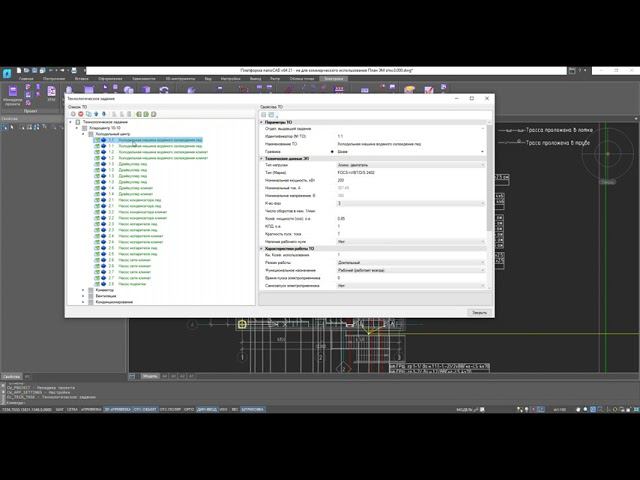Viewport: 640px width, 480px height.
Task: Click the red delete icon in Список ТО toolbar
Action: [x=79, y=114]
